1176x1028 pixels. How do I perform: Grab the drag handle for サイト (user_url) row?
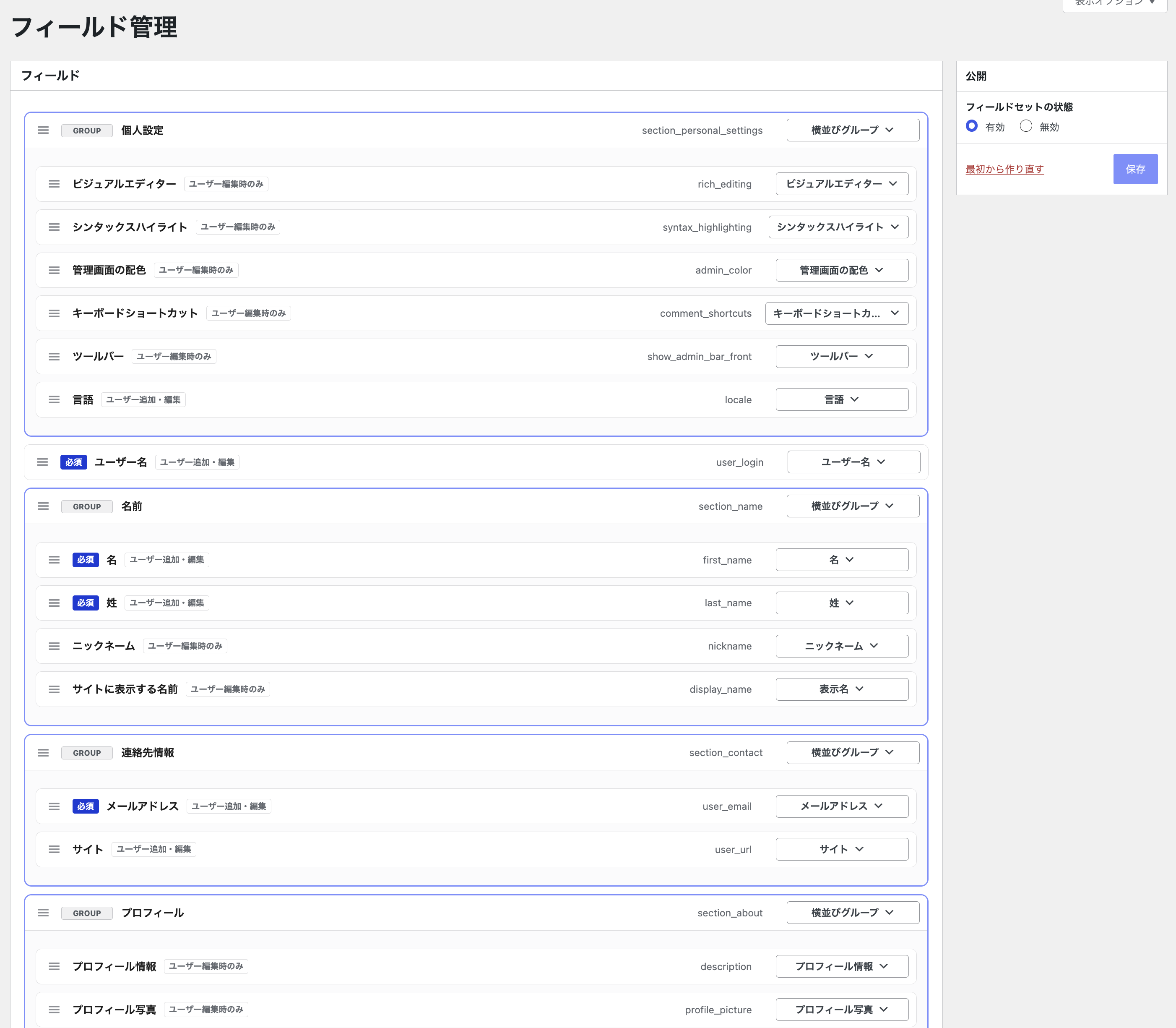[x=54, y=849]
